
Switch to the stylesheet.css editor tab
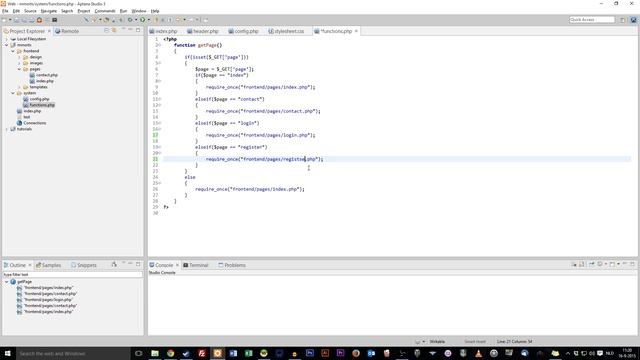point(286,31)
